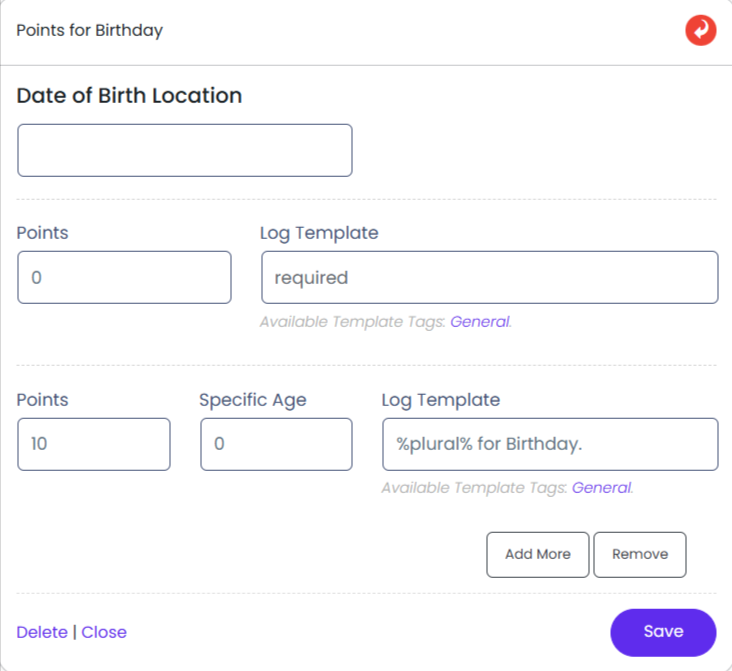
Task: Click the Log Template field showing 'required'
Action: 489,277
